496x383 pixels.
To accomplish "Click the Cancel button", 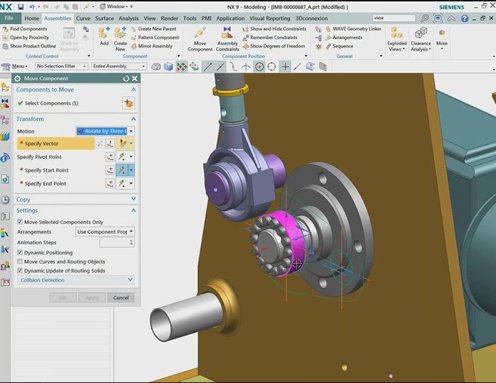I will pyautogui.click(x=121, y=298).
